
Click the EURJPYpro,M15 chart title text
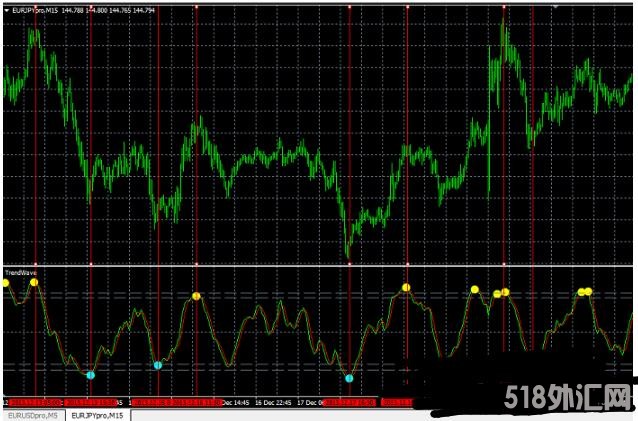[x=39, y=9]
